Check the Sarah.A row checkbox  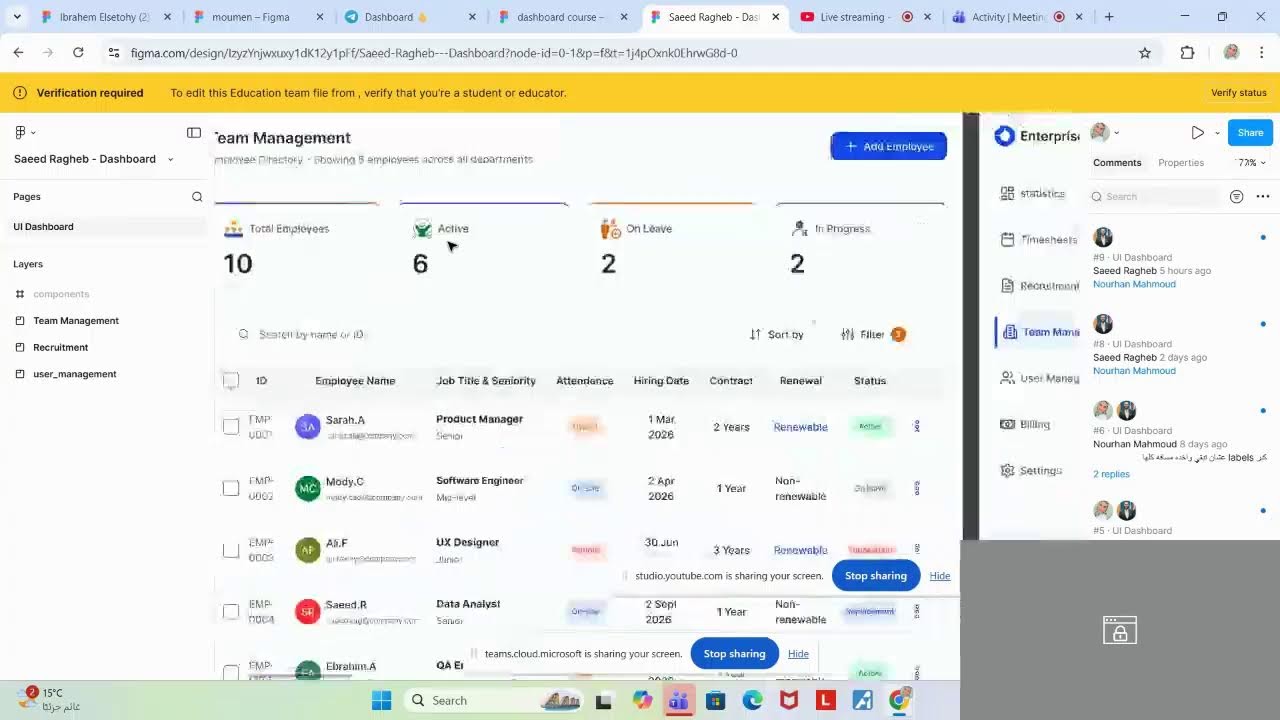pos(231,427)
